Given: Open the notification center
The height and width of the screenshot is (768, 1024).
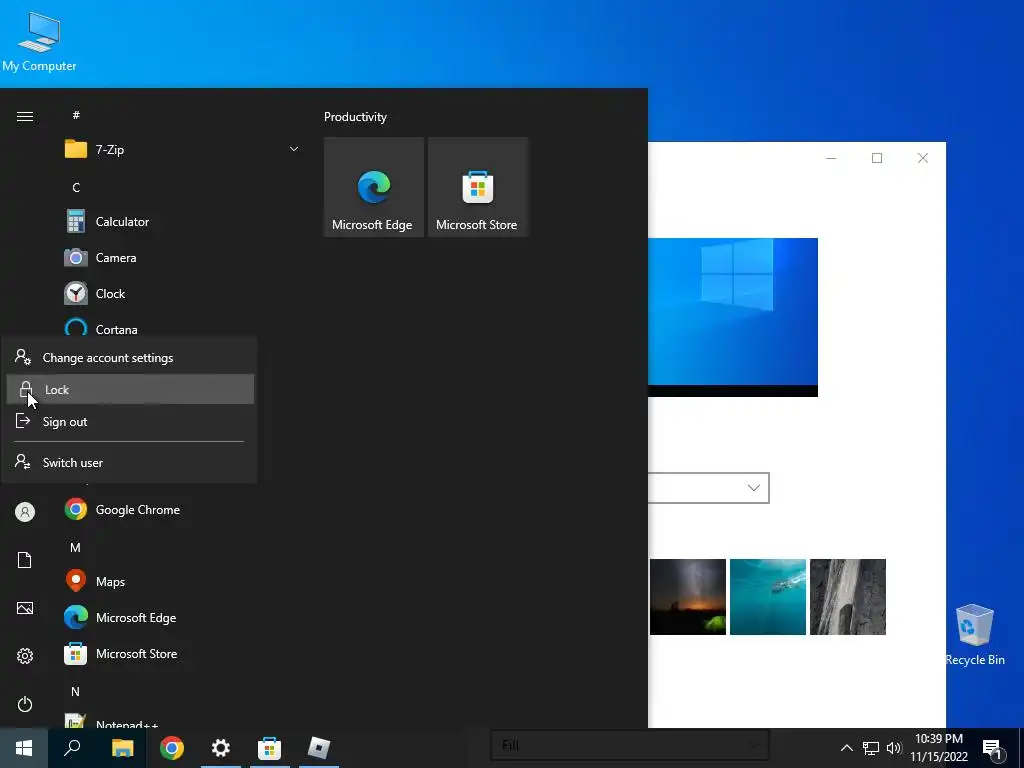Looking at the screenshot, I should pos(993,748).
